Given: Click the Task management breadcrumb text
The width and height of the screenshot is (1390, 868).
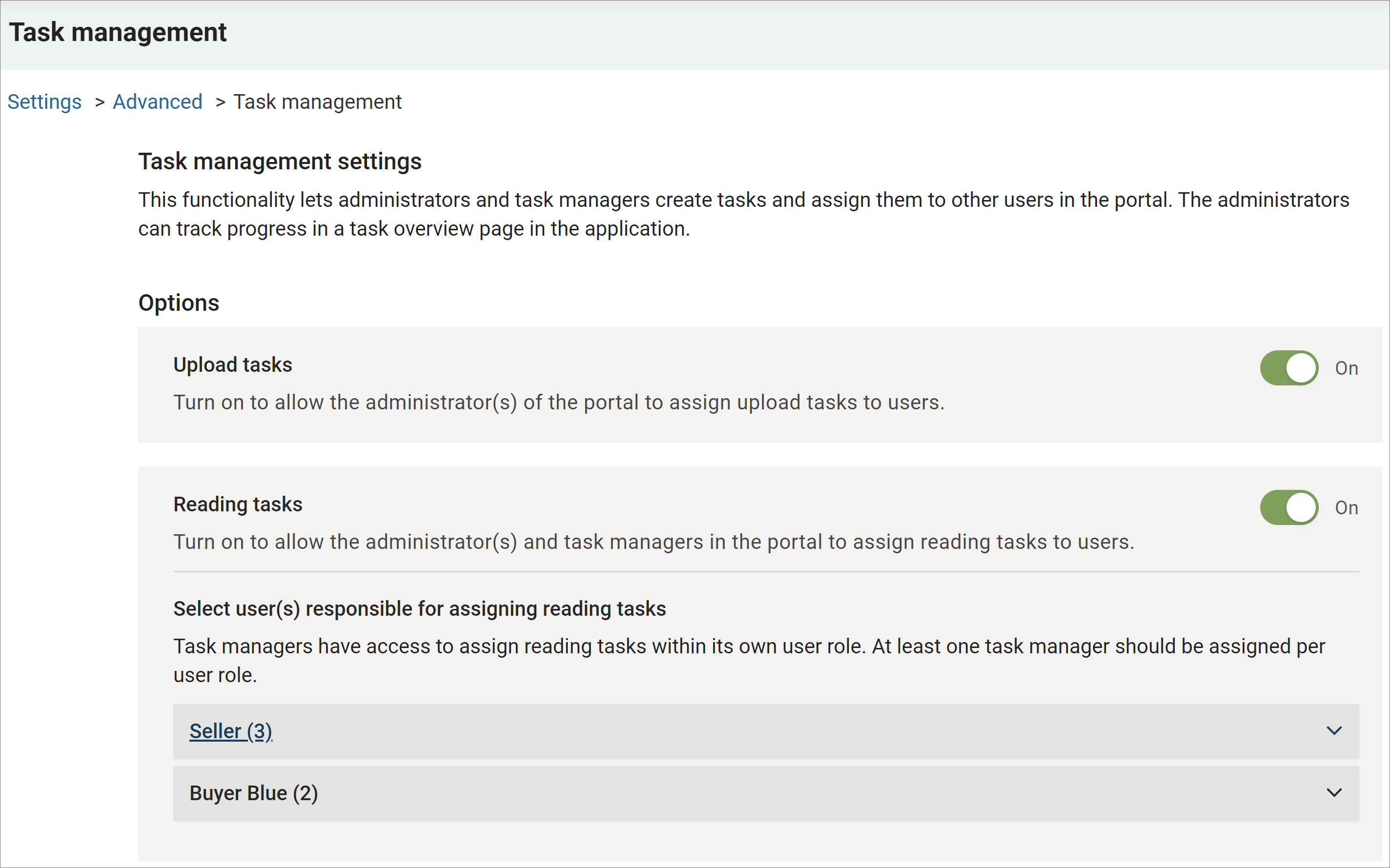Looking at the screenshot, I should pos(317,101).
